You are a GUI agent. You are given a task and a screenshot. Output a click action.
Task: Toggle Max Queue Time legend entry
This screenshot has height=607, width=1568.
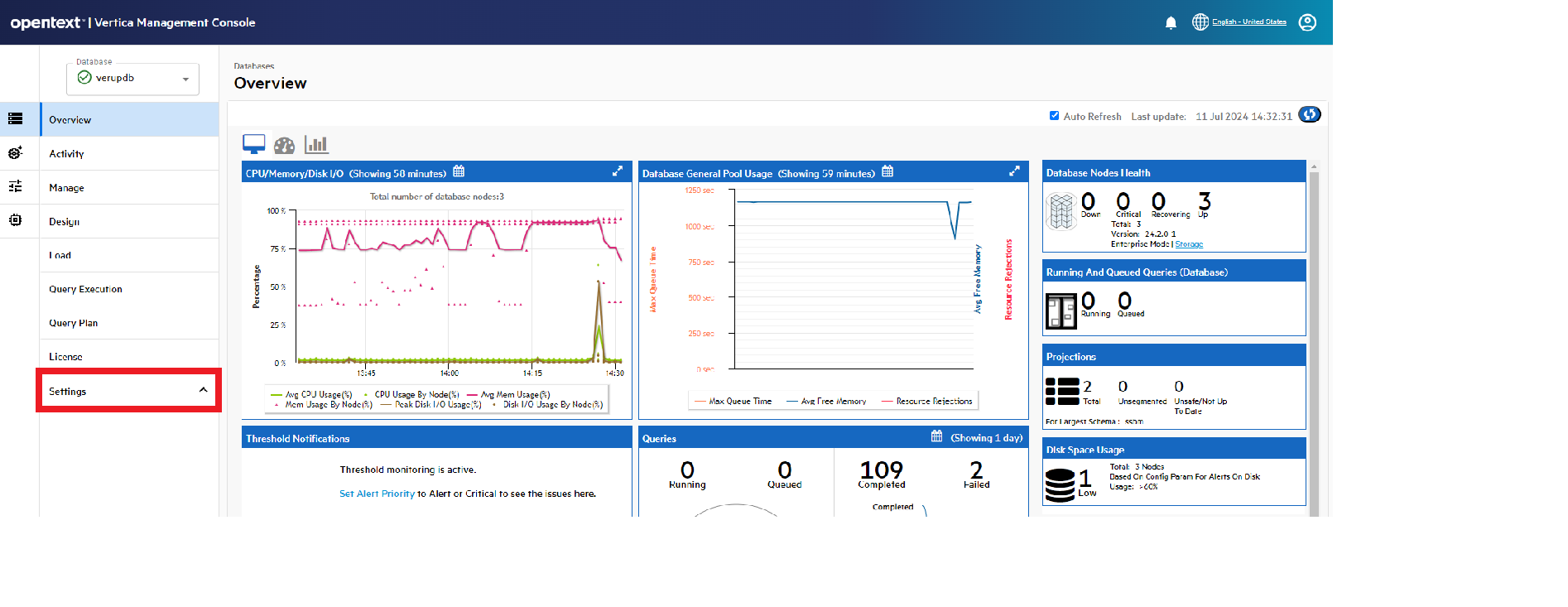tap(733, 402)
